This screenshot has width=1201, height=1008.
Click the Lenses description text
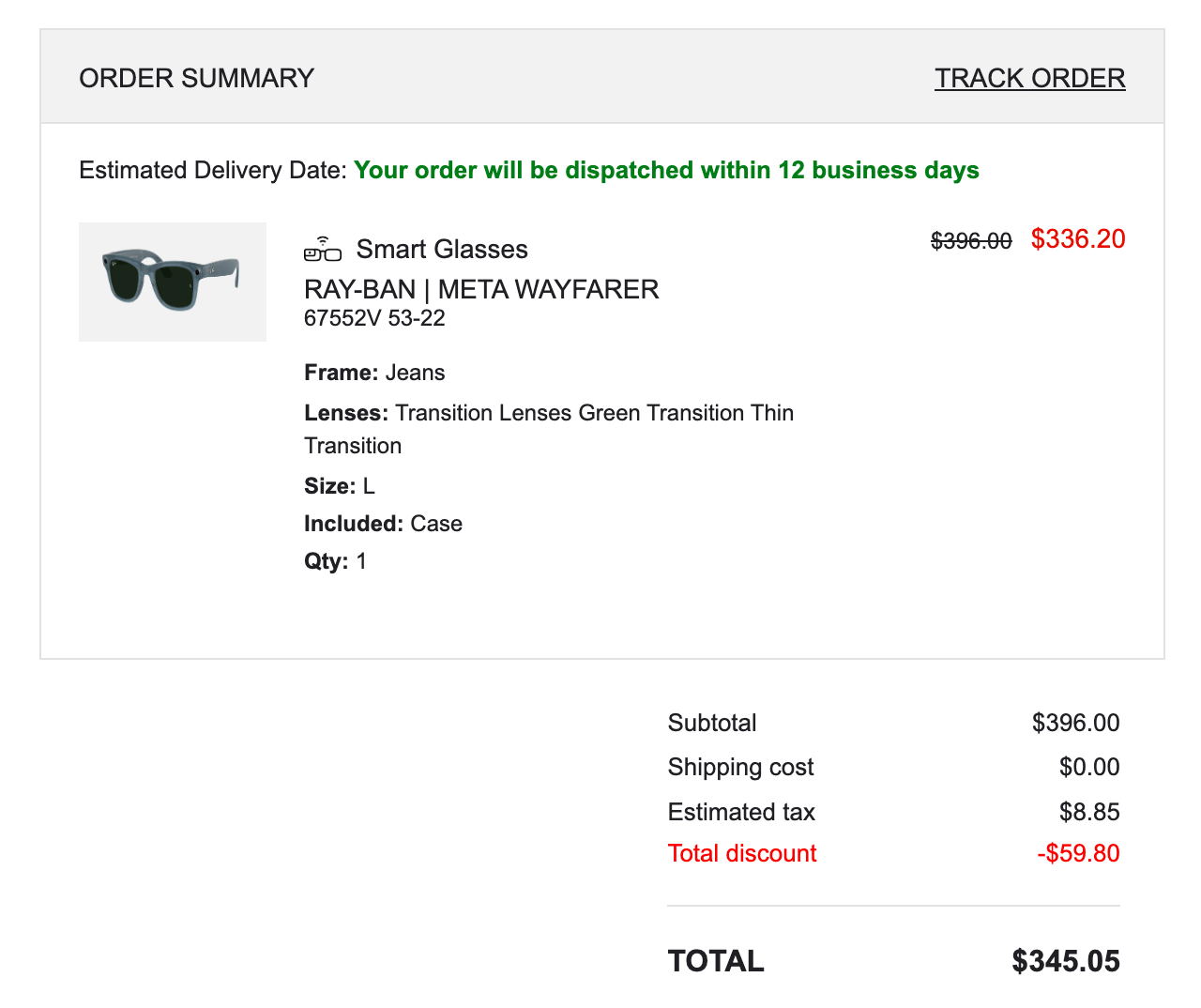point(549,414)
